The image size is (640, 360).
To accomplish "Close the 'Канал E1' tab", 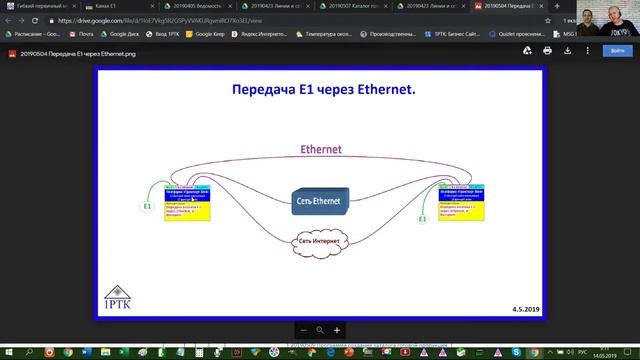I will pyautogui.click(x=152, y=6).
